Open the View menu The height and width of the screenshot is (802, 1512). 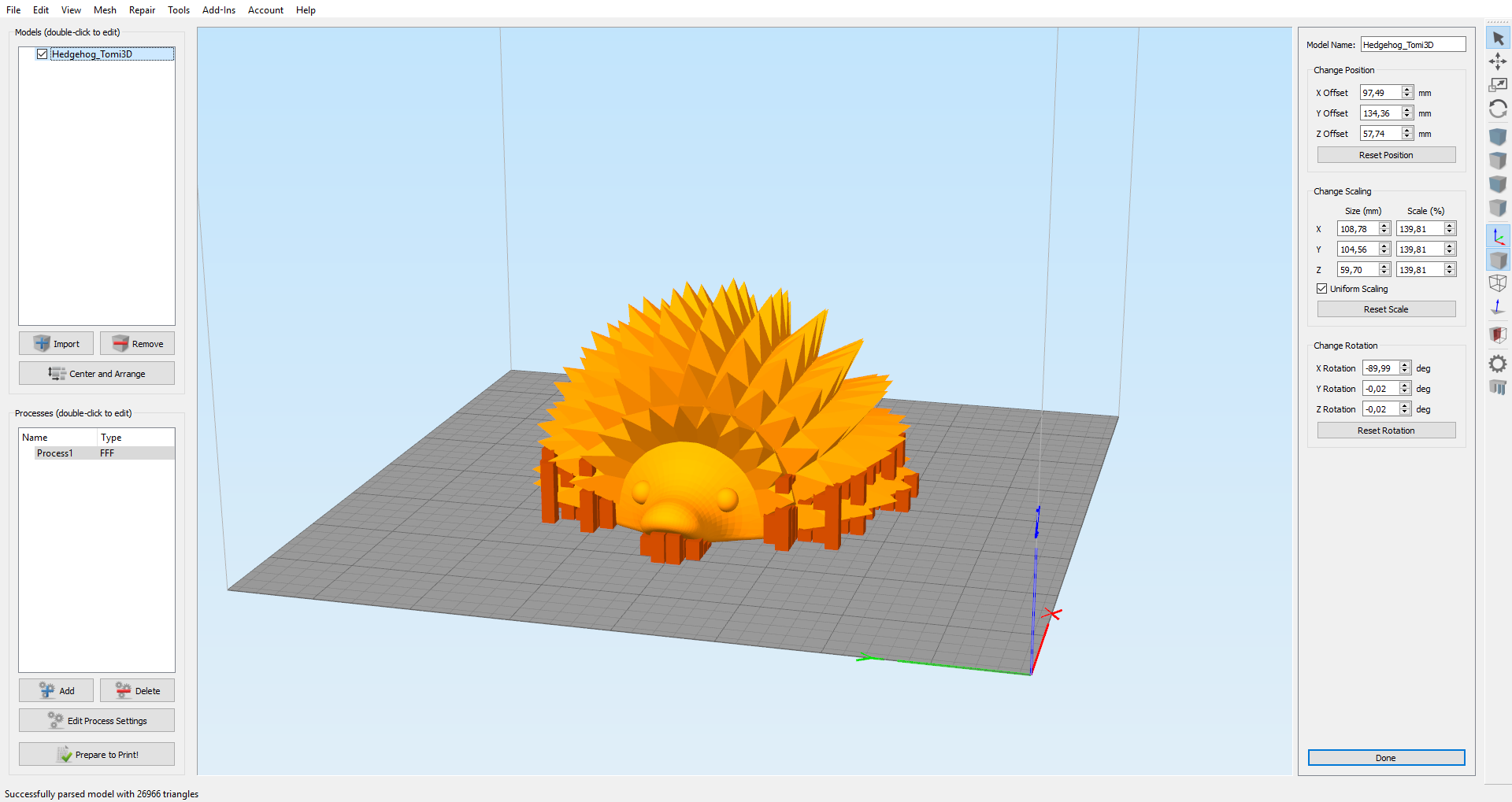71,10
